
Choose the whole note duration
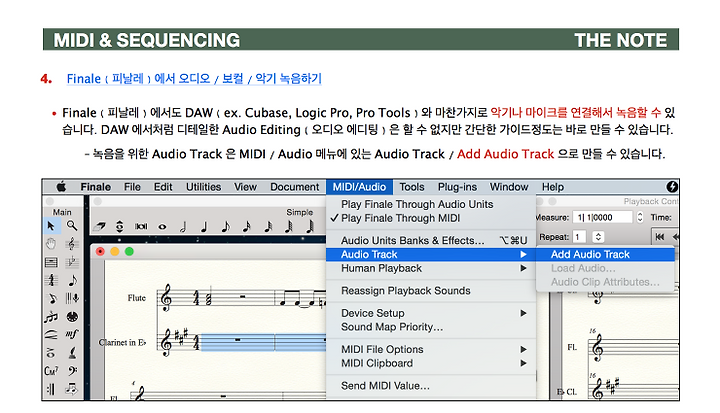click(162, 226)
